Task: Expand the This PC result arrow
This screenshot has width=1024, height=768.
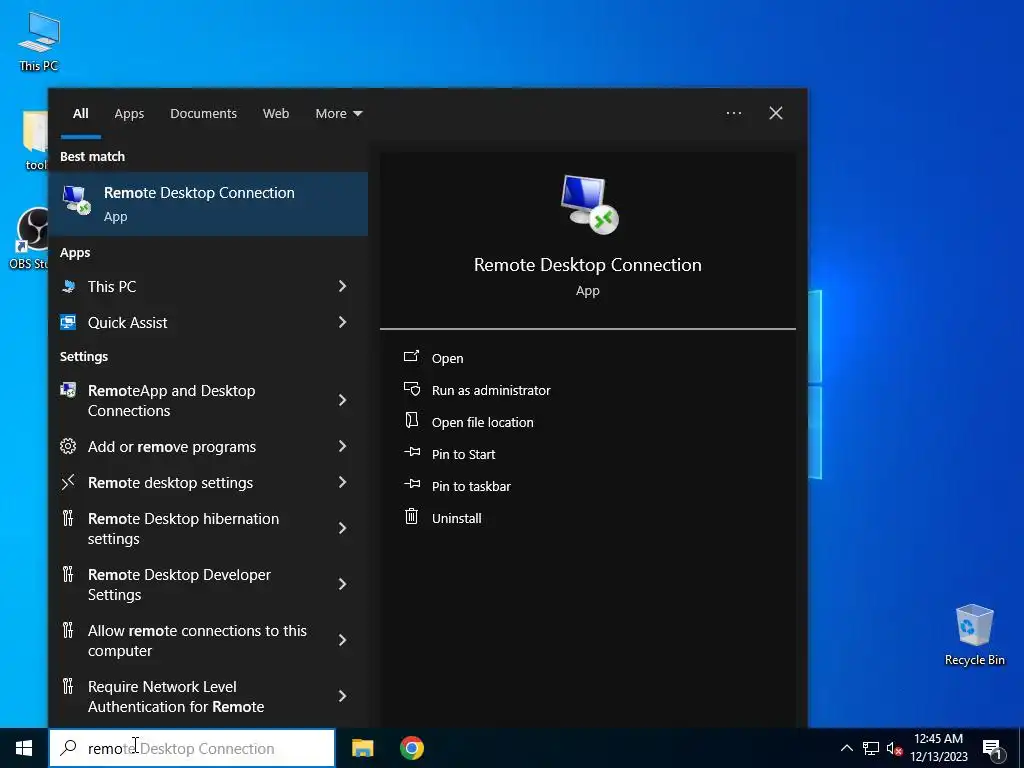Action: pos(342,286)
